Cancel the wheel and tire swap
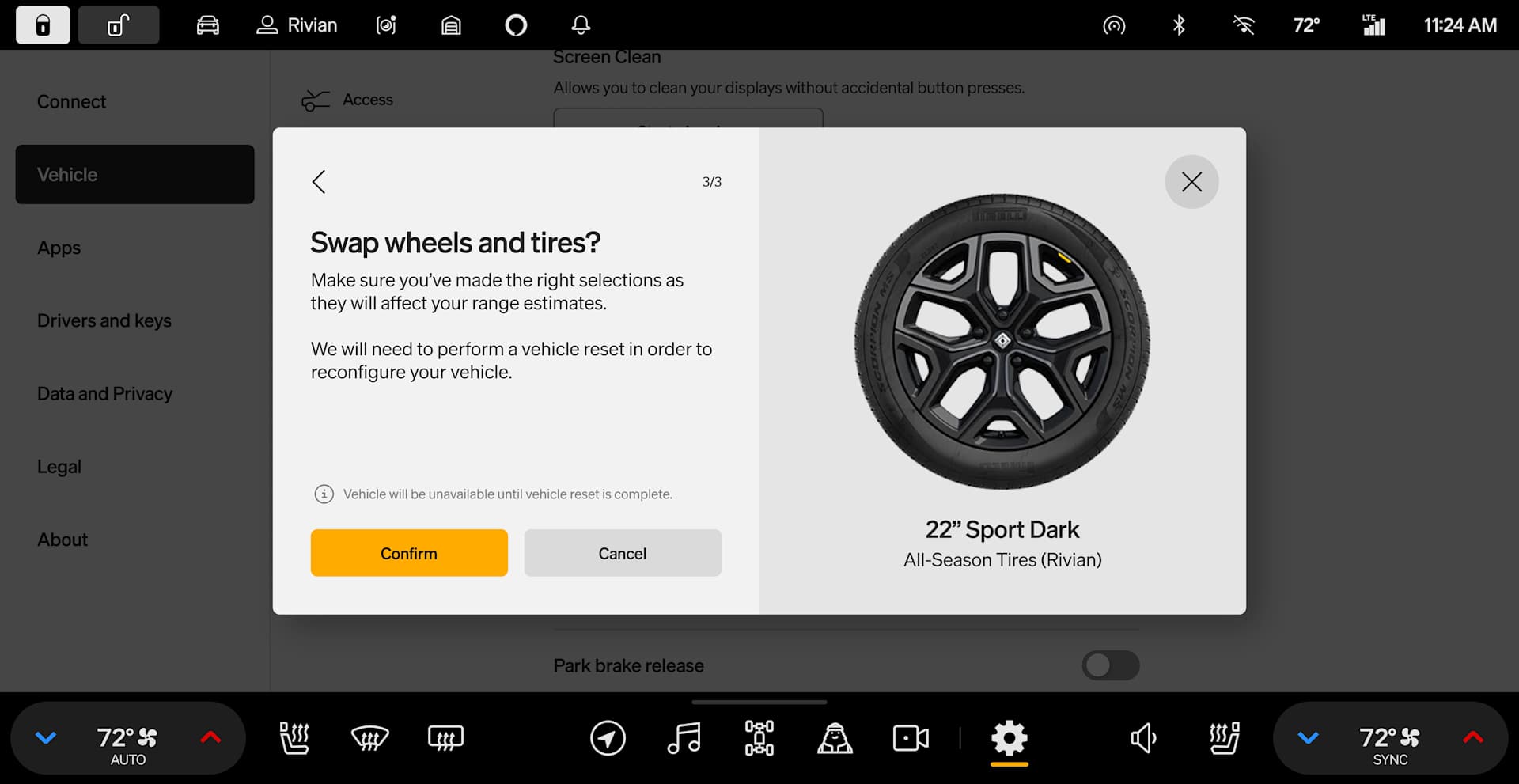This screenshot has width=1519, height=784. point(623,553)
